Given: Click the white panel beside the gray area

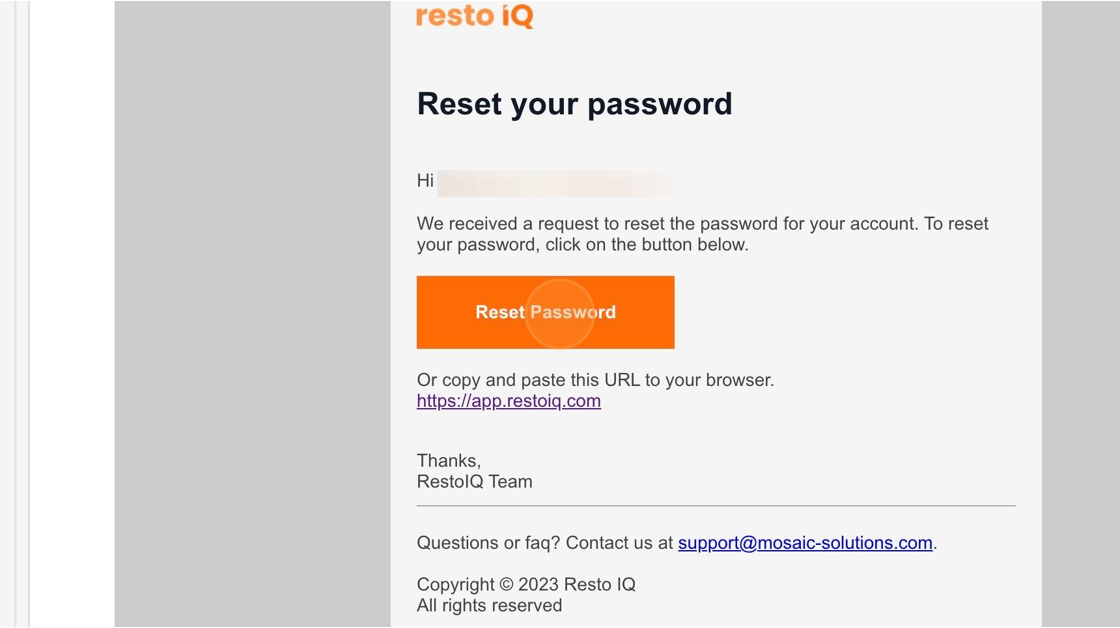Looking at the screenshot, I should (x=71, y=314).
